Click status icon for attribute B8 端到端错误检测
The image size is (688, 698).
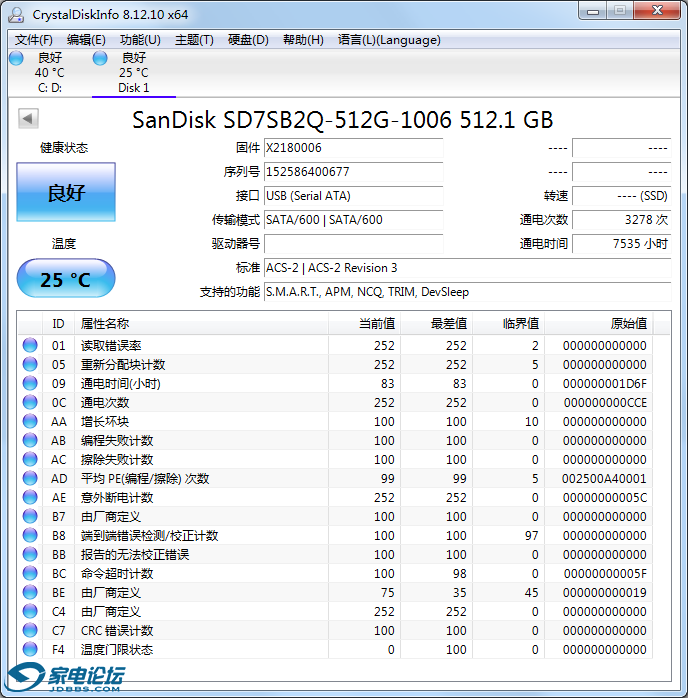click(x=30, y=535)
